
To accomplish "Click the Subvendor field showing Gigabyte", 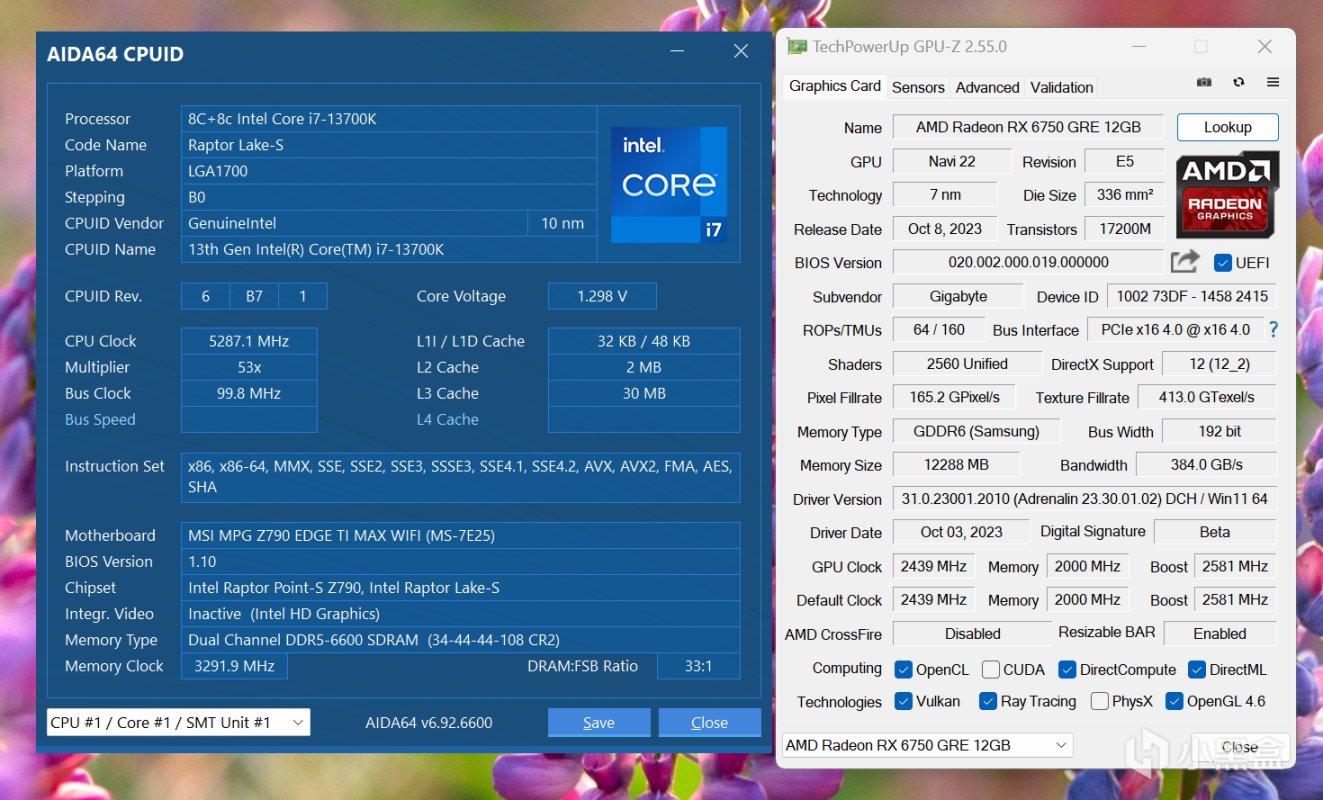I will [x=958, y=296].
